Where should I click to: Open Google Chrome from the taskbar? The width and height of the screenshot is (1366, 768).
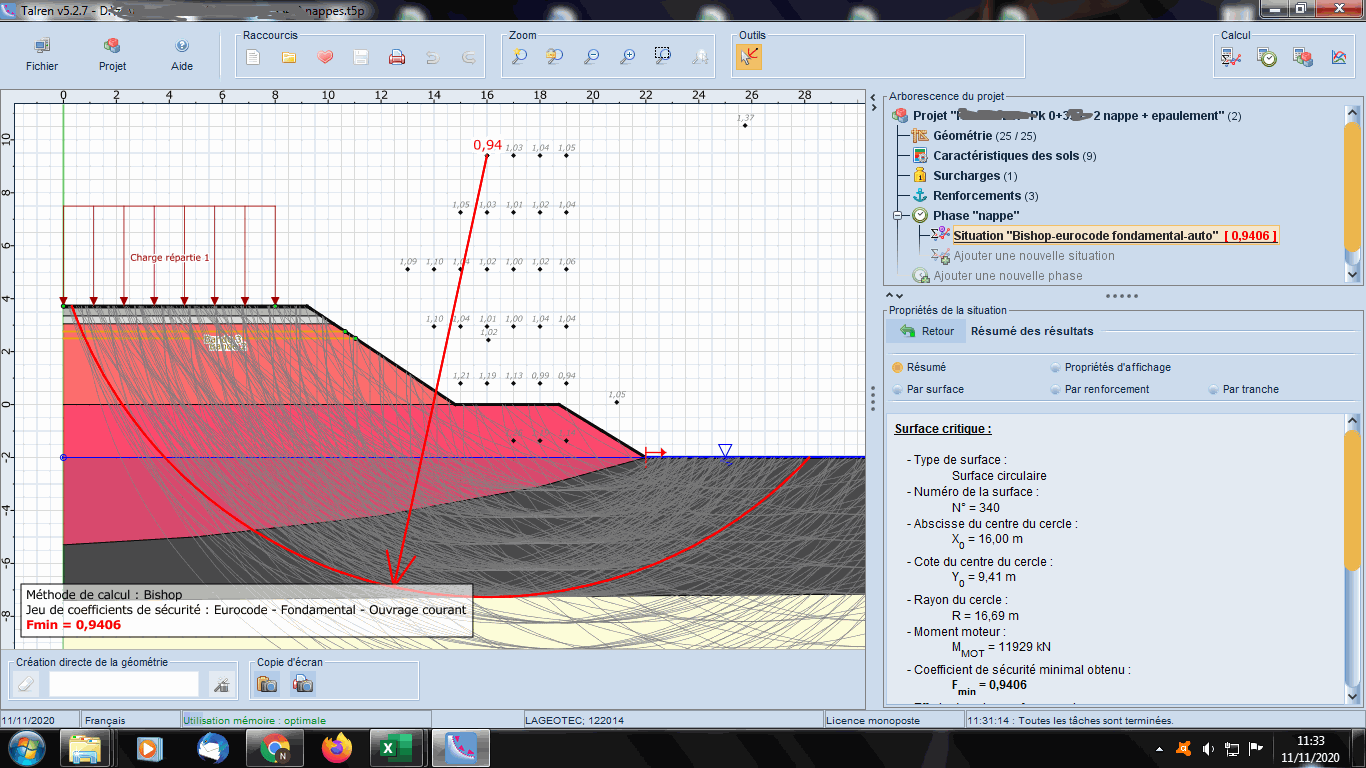[x=275, y=748]
